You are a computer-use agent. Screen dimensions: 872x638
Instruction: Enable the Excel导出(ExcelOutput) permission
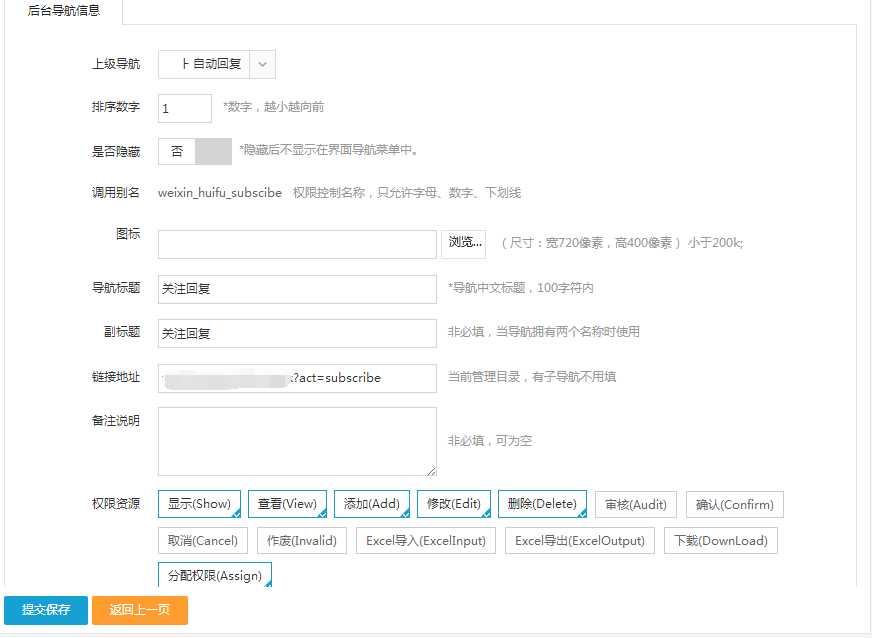pos(579,541)
